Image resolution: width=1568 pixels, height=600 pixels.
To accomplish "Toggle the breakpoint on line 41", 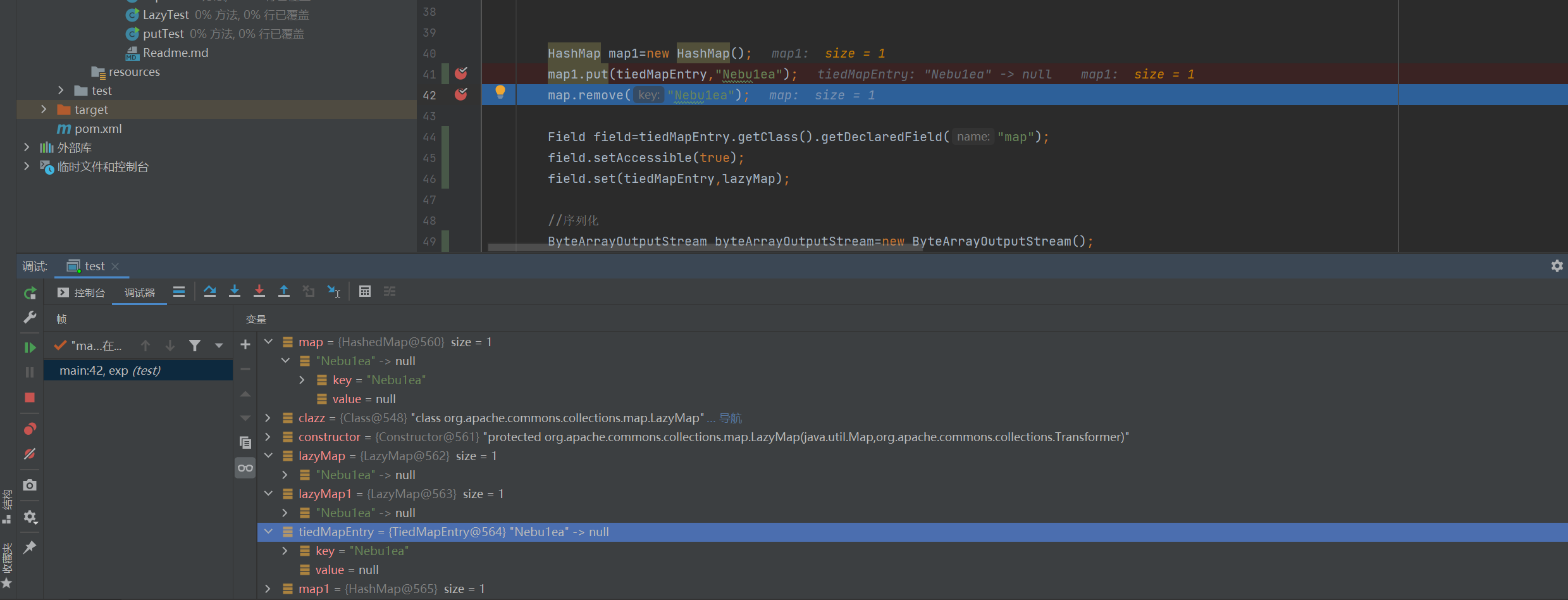I will click(x=461, y=74).
